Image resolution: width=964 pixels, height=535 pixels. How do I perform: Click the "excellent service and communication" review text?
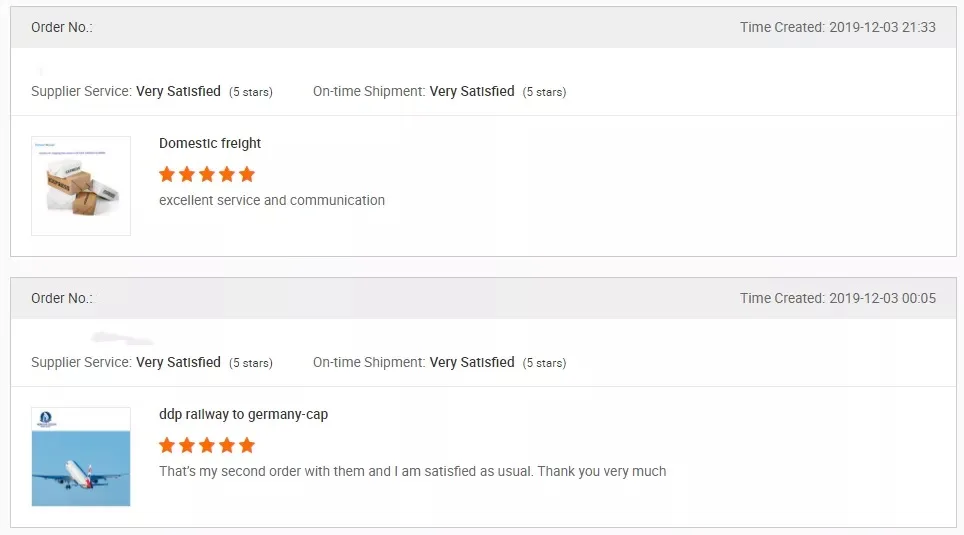pos(272,200)
